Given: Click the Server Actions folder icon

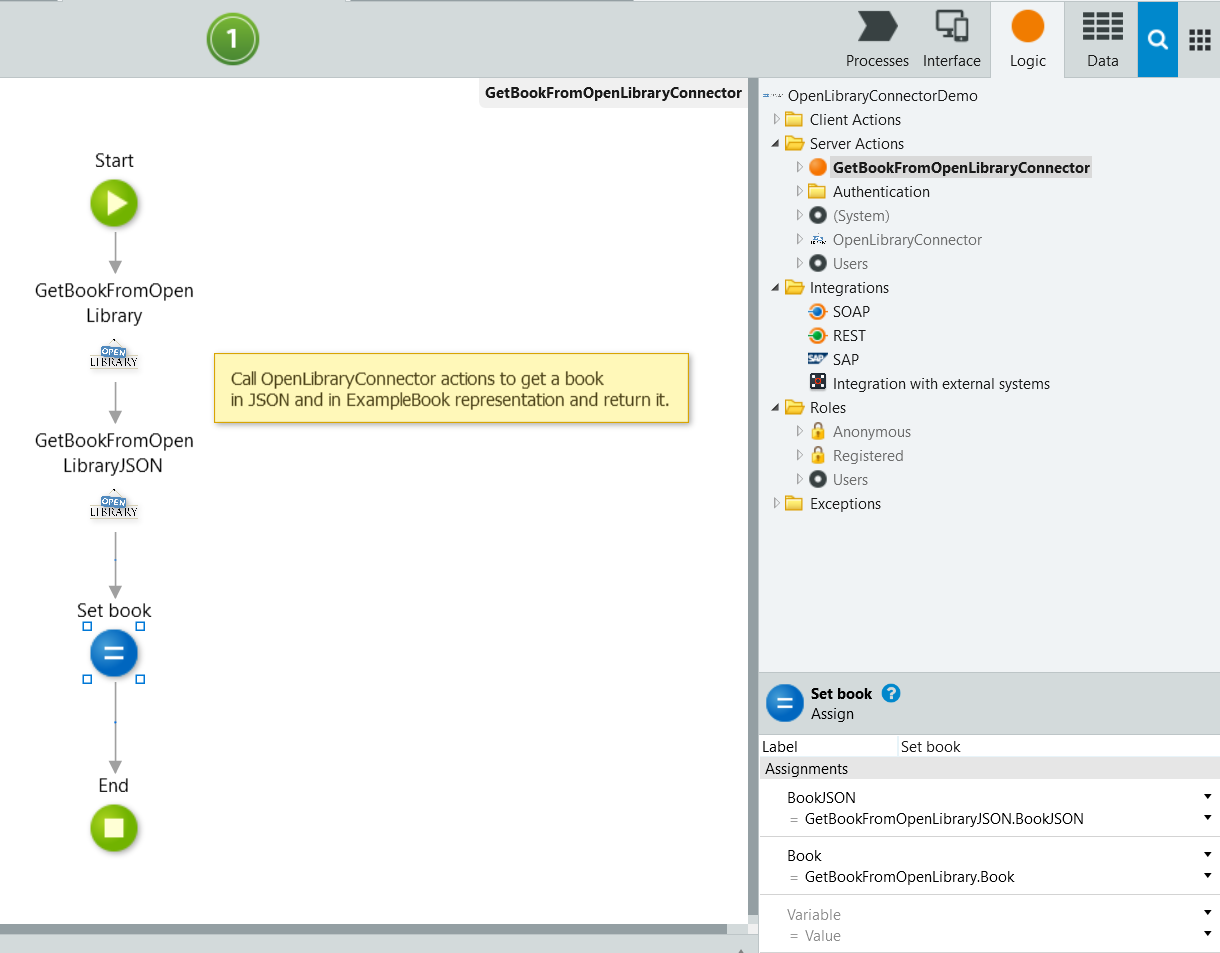Looking at the screenshot, I should (x=794, y=143).
